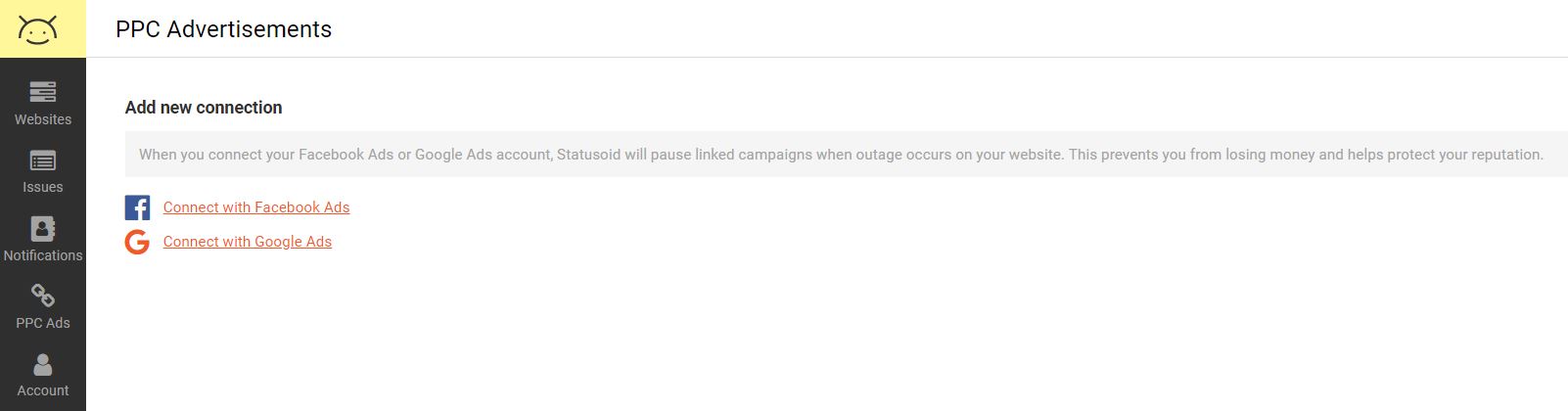Click "losing money" in the gray info banner
Image resolution: width=1568 pixels, height=411 pixels.
tap(1269, 155)
